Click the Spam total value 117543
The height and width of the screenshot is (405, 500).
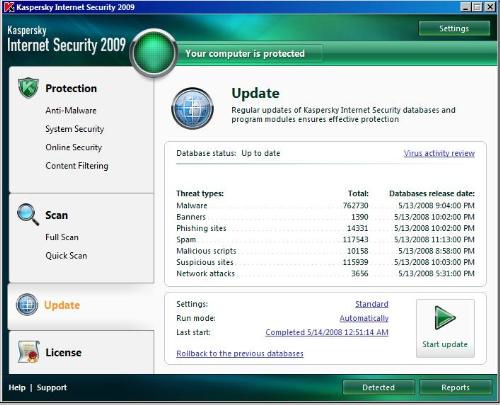[355, 240]
